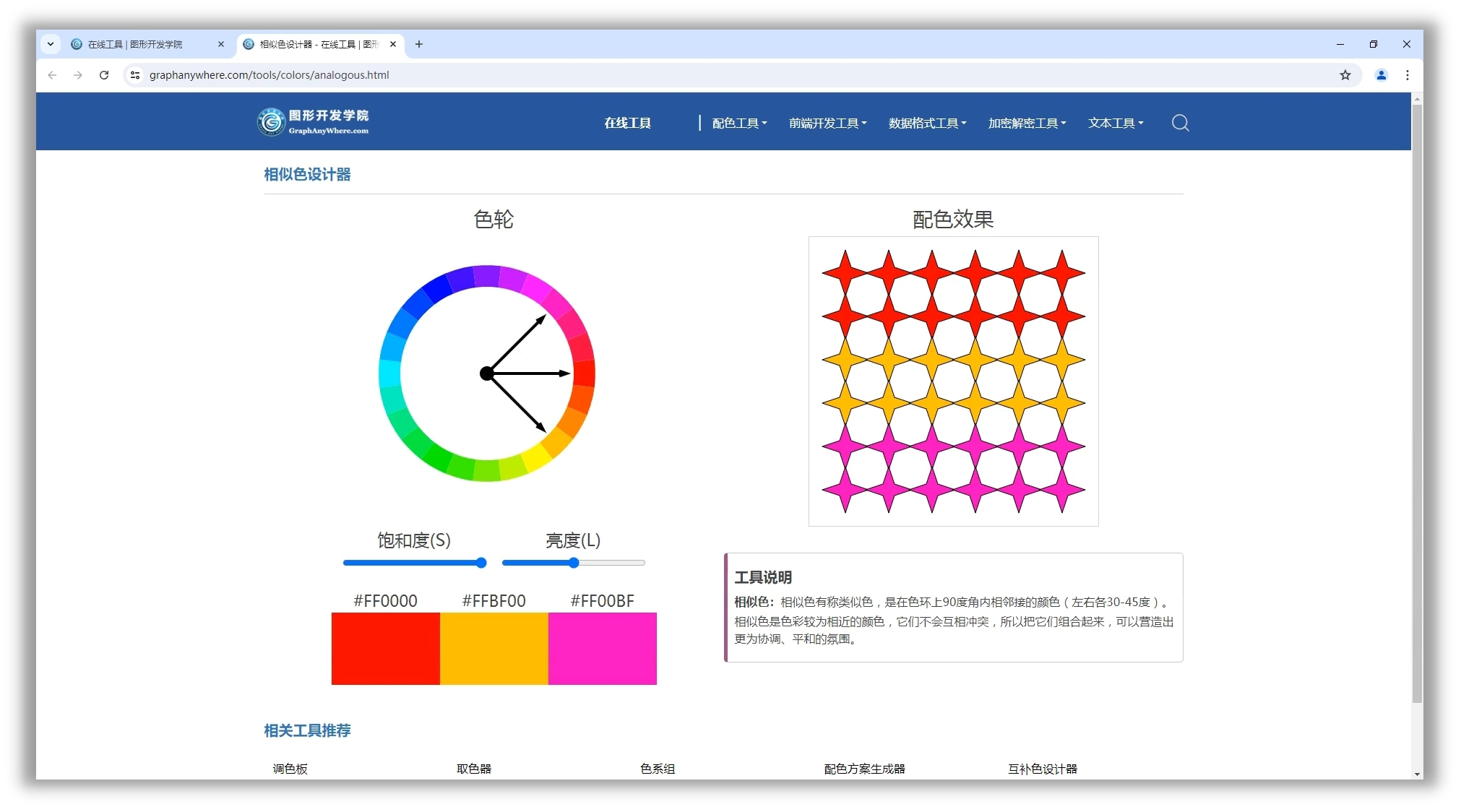Image resolution: width=1461 pixels, height=812 pixels.
Task: Select the #FF0000 hex label
Action: pos(385,601)
